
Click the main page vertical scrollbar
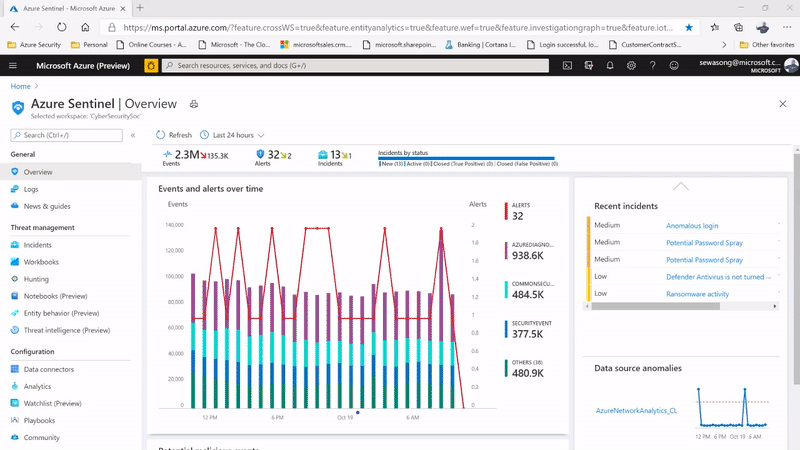click(796, 269)
